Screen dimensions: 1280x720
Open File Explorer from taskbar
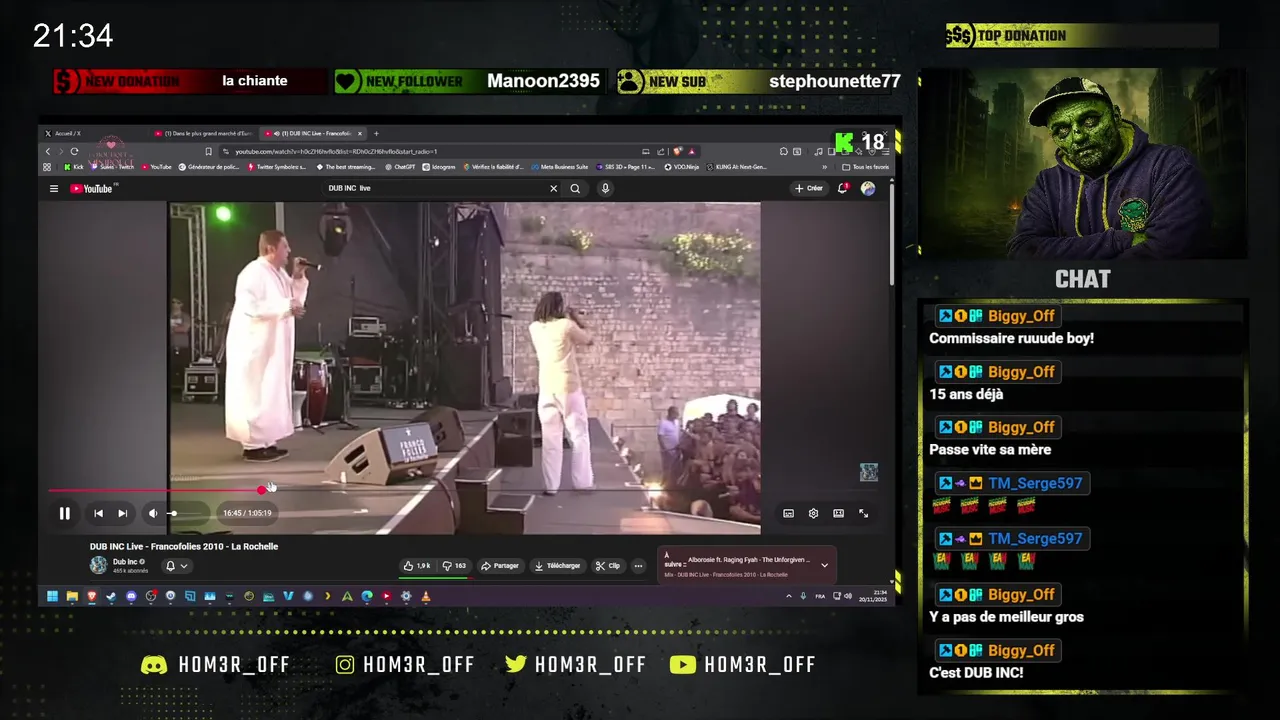coord(72,596)
